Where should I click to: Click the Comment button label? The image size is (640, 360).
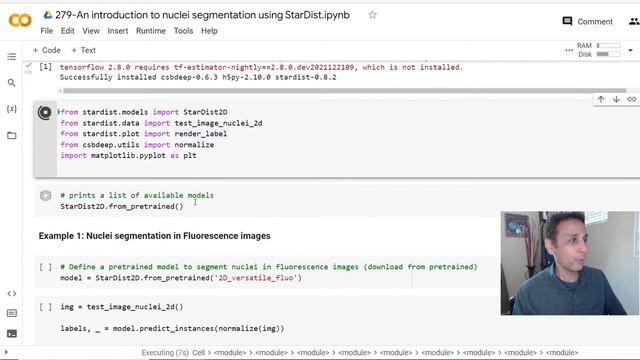click(x=595, y=22)
